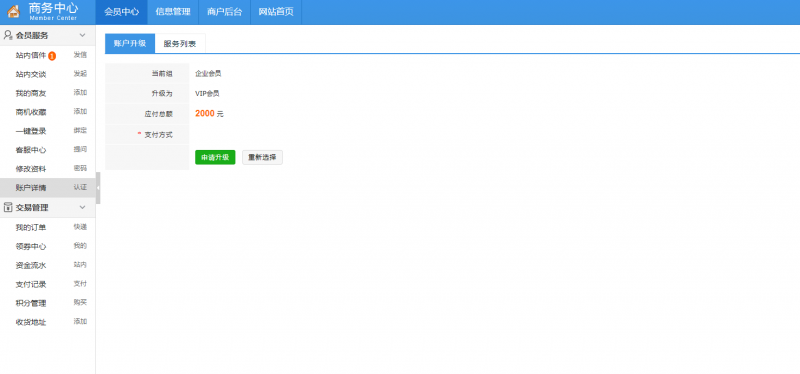Click the 交易管理 section icon

click(x=8, y=207)
